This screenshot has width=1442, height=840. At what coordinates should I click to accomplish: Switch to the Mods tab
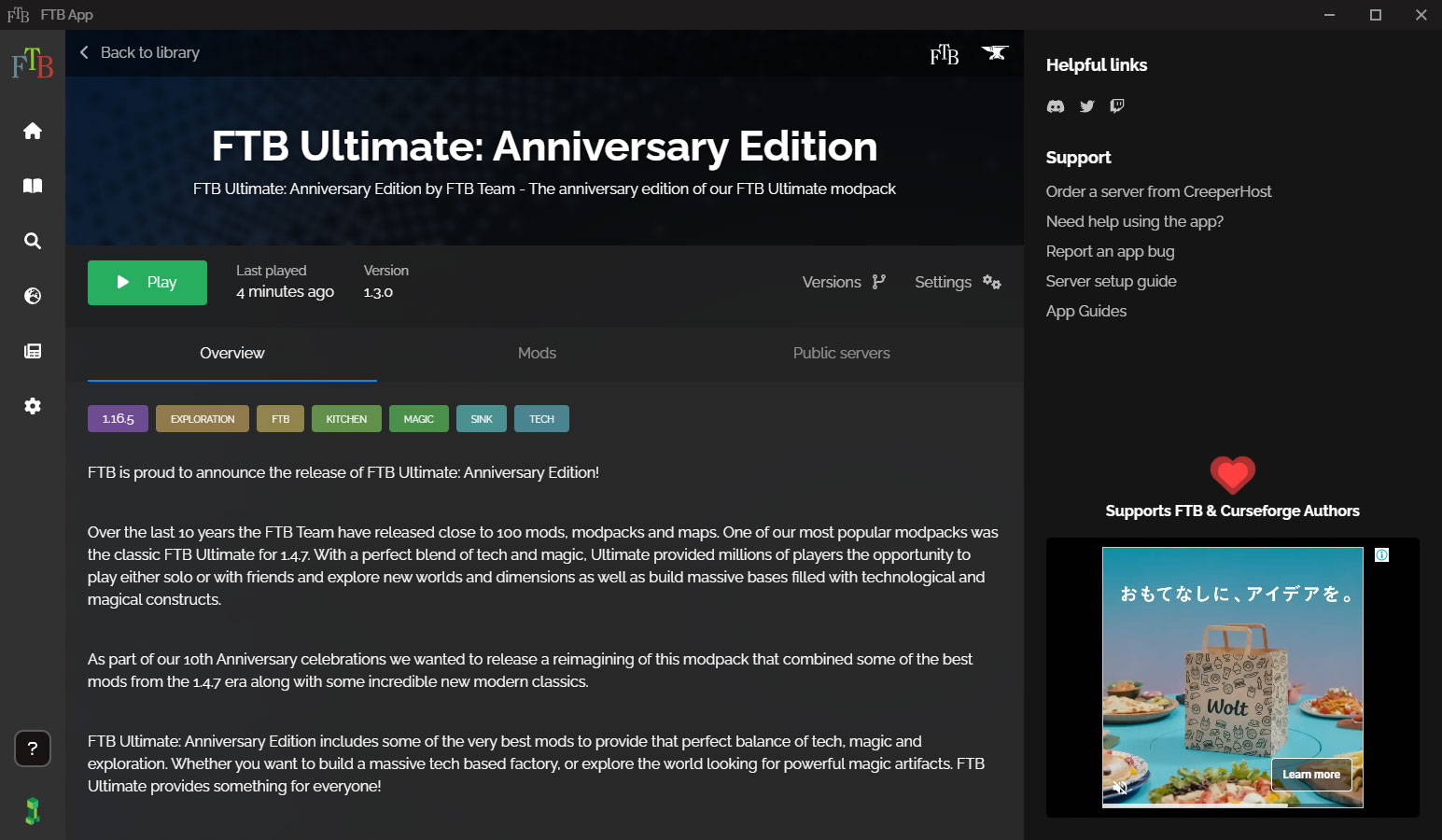(537, 353)
